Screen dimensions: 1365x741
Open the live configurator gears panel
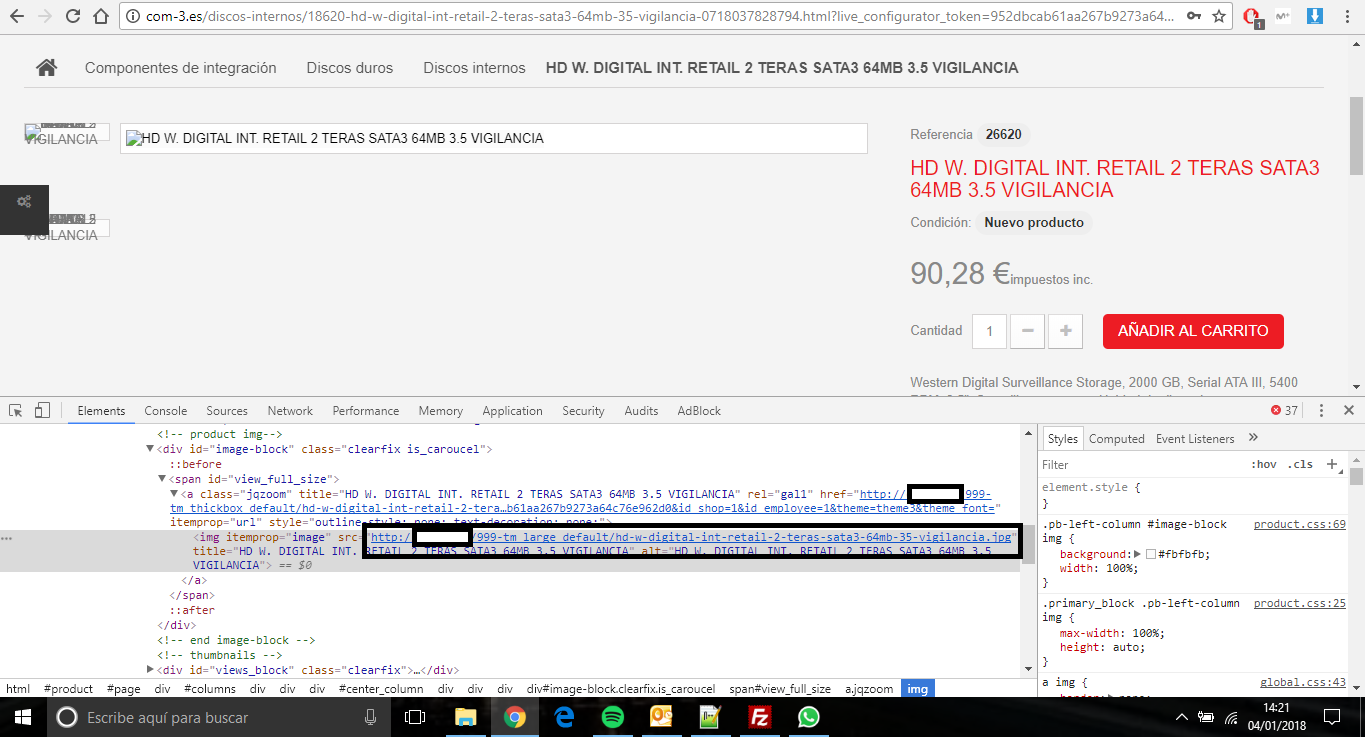(24, 202)
